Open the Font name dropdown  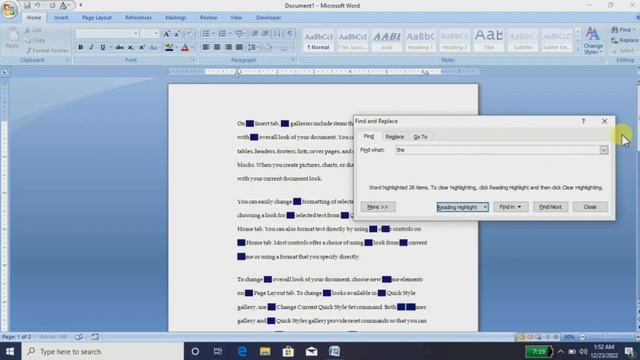pyautogui.click(x=136, y=33)
